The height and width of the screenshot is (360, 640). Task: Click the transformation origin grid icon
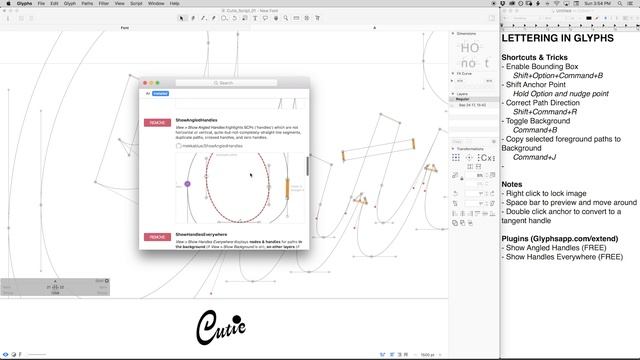[x=456, y=158]
